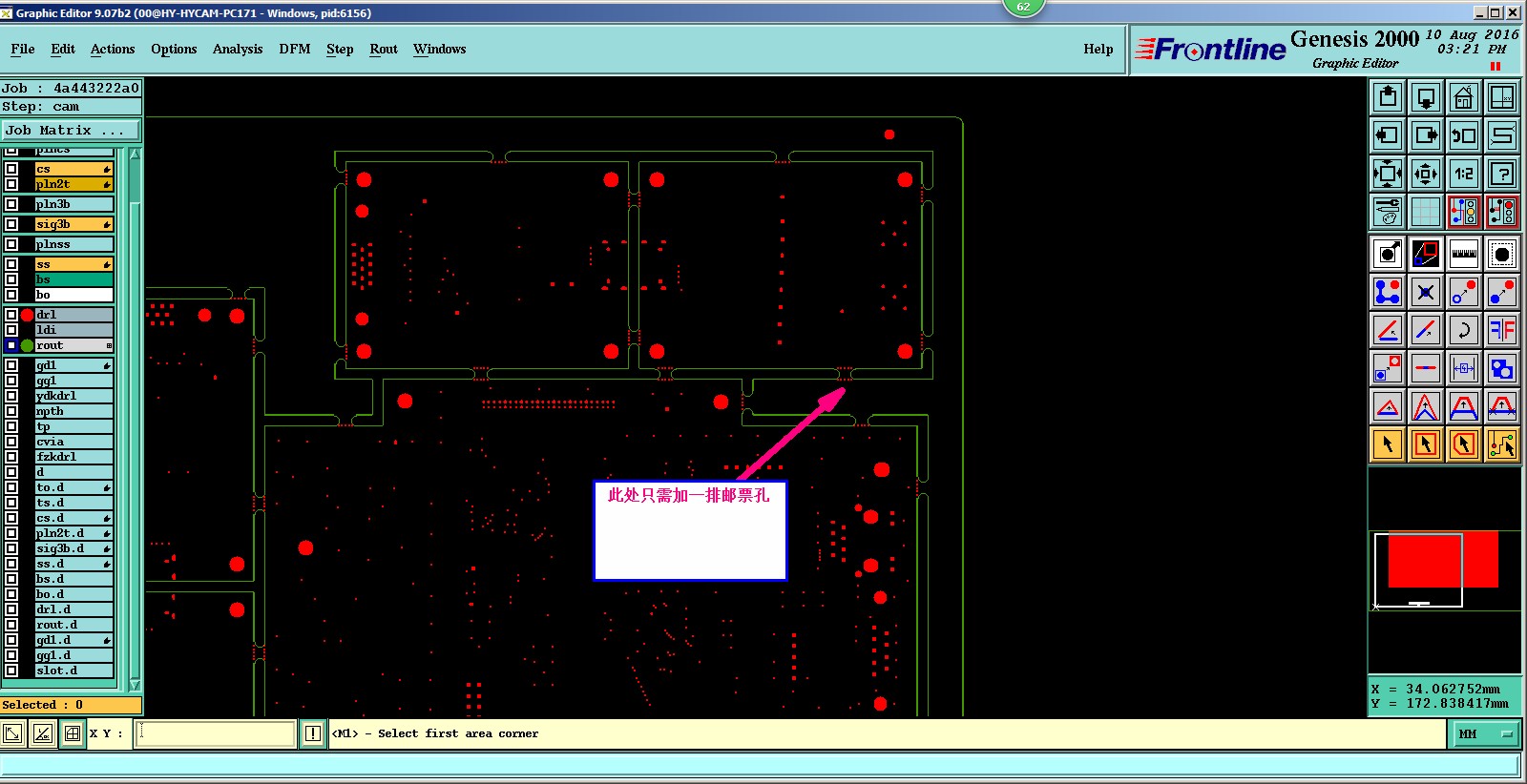Open the Windows menu
Image resolution: width=1527 pixels, height=784 pixels.
click(x=440, y=49)
